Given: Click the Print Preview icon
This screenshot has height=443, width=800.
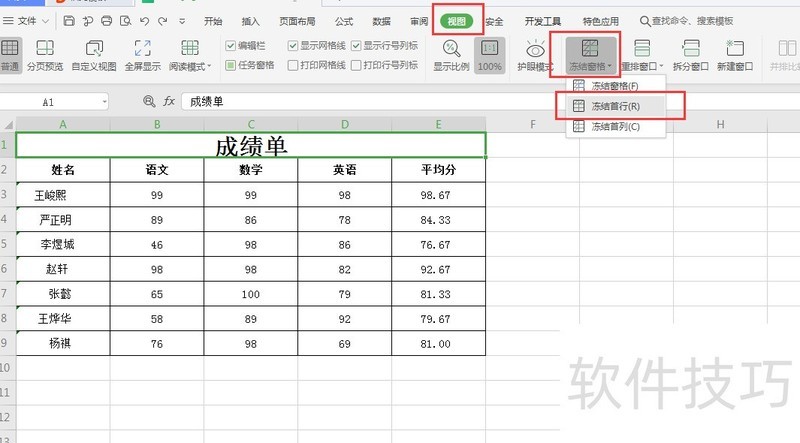Looking at the screenshot, I should (x=125, y=21).
